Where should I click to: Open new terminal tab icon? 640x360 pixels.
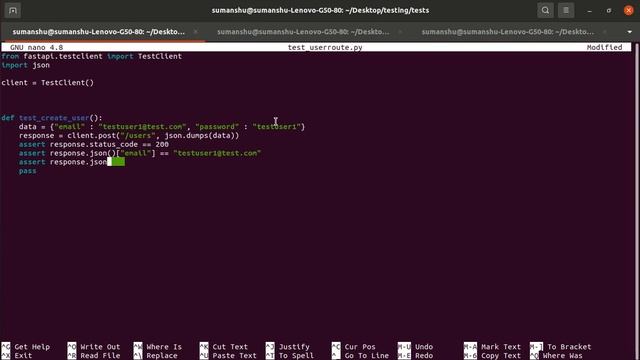(13, 11)
